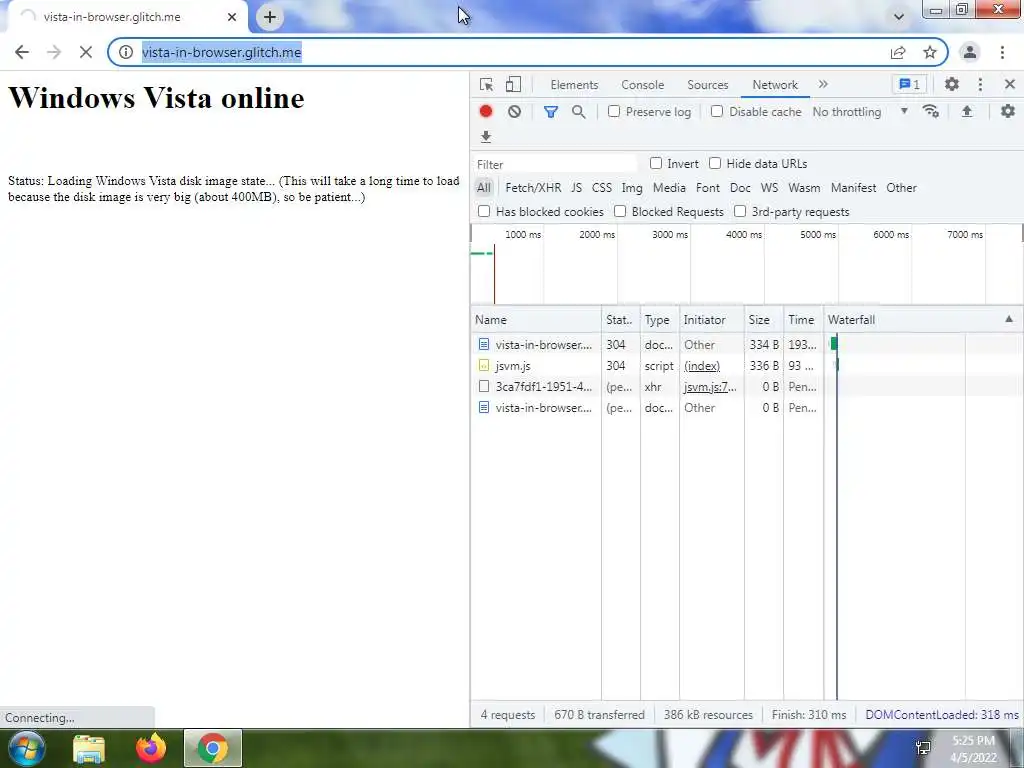Open File Explorer from taskbar
This screenshot has height=768, width=1024.
point(89,748)
